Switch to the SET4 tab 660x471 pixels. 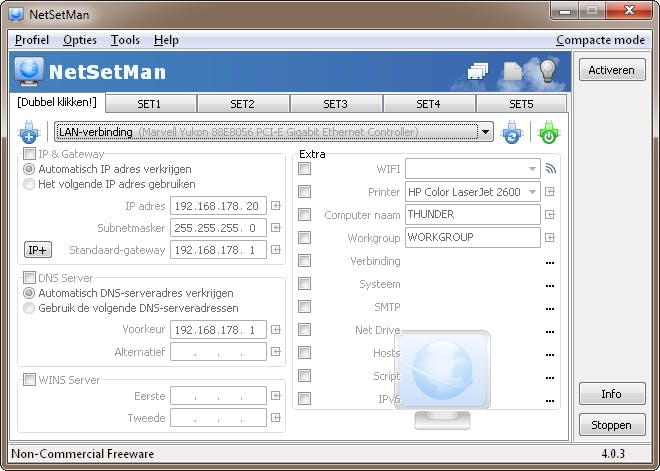click(x=429, y=104)
